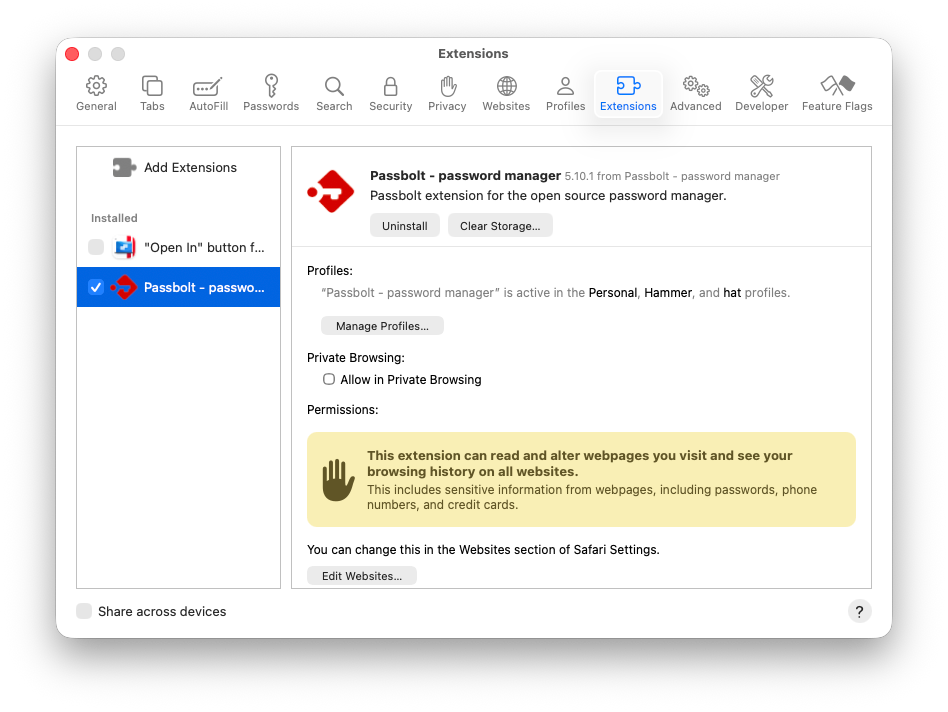Disable the Passbolt extension checkbox
948x712 pixels.
(96, 287)
